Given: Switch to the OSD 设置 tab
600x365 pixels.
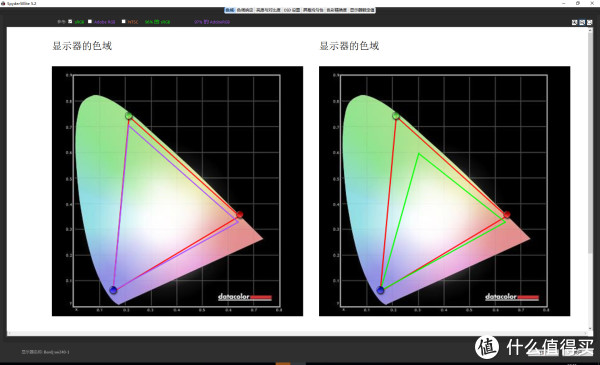Looking at the screenshot, I should (x=292, y=10).
